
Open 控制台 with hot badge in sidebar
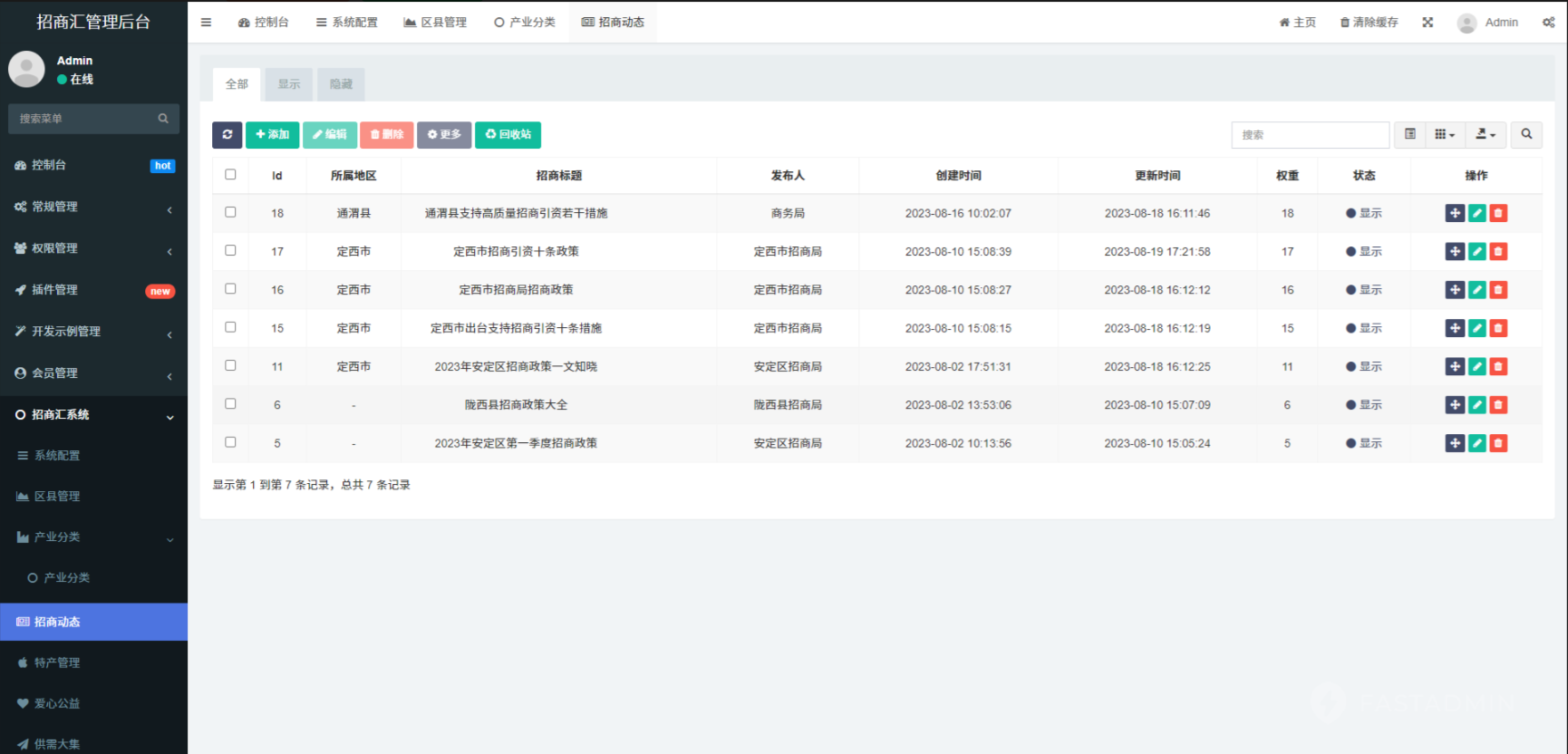tap(93, 165)
